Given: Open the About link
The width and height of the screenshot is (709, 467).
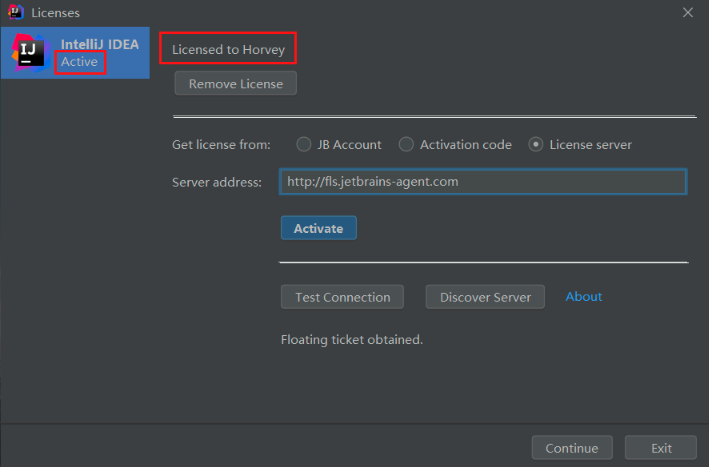Looking at the screenshot, I should (x=584, y=297).
